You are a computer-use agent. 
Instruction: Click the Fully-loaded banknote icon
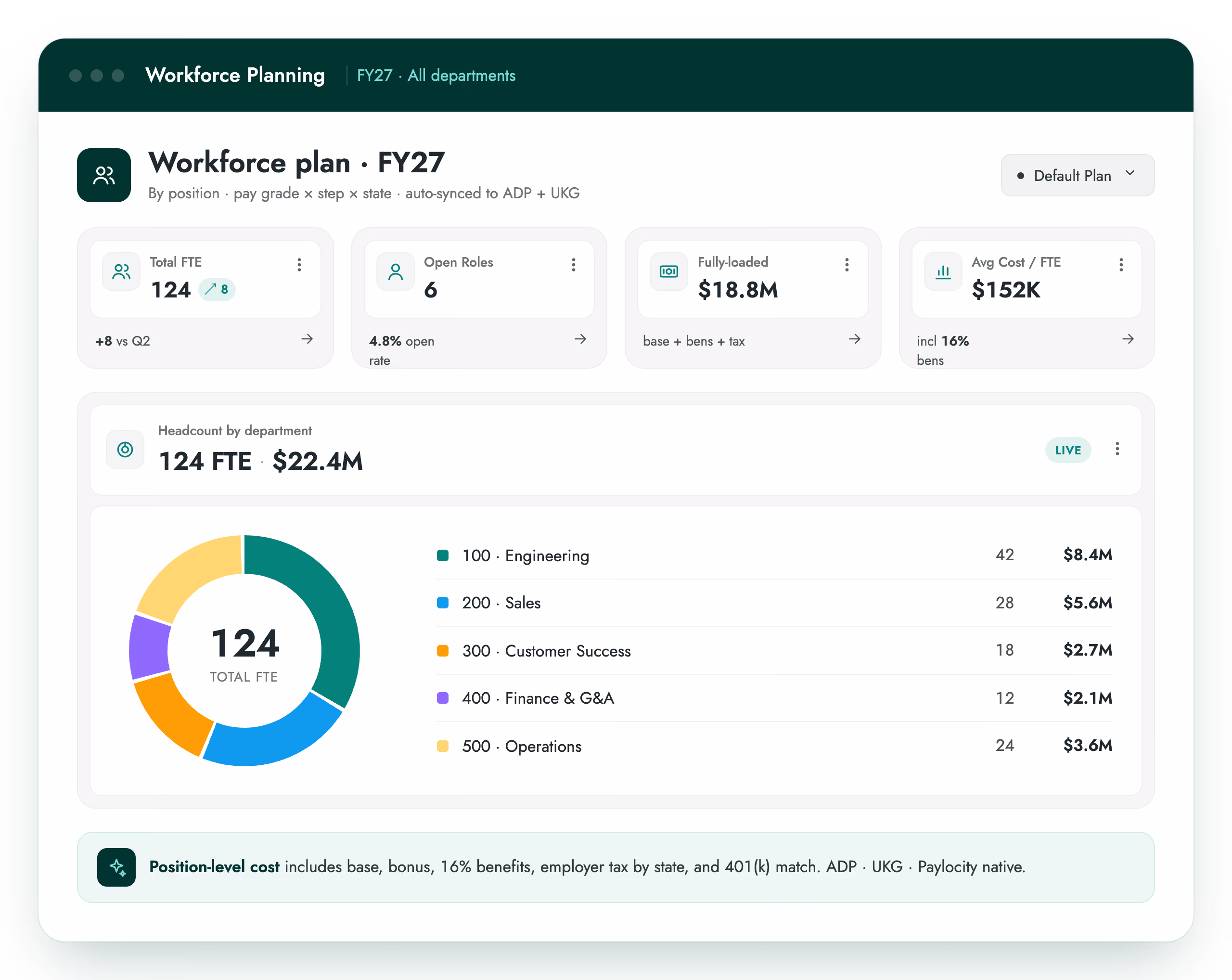pos(668,271)
